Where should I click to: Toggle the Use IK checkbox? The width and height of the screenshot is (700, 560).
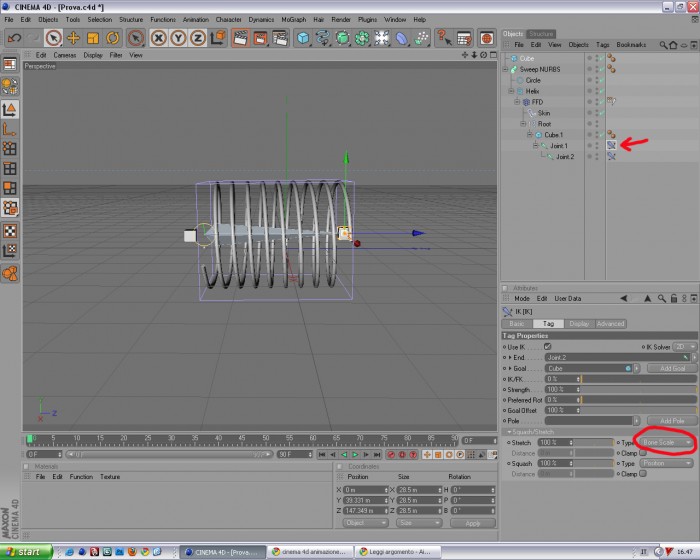click(548, 347)
